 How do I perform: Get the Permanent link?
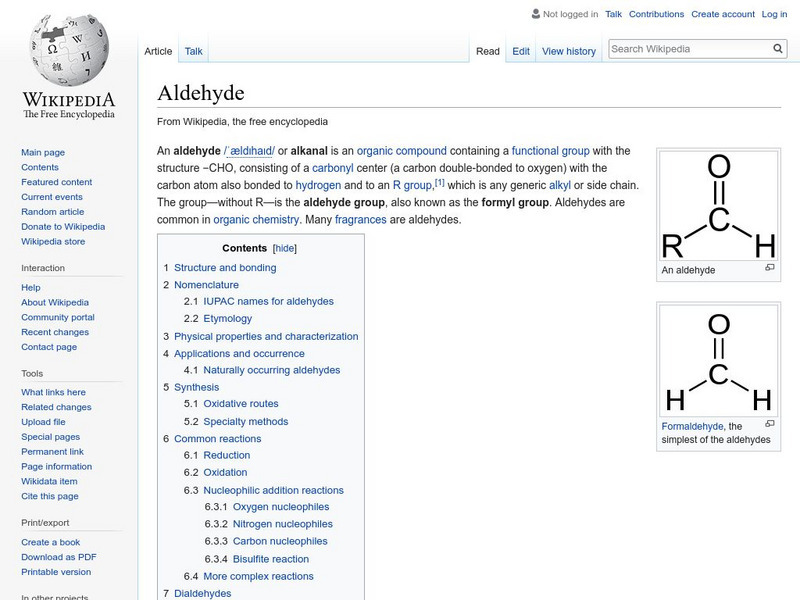pos(52,451)
